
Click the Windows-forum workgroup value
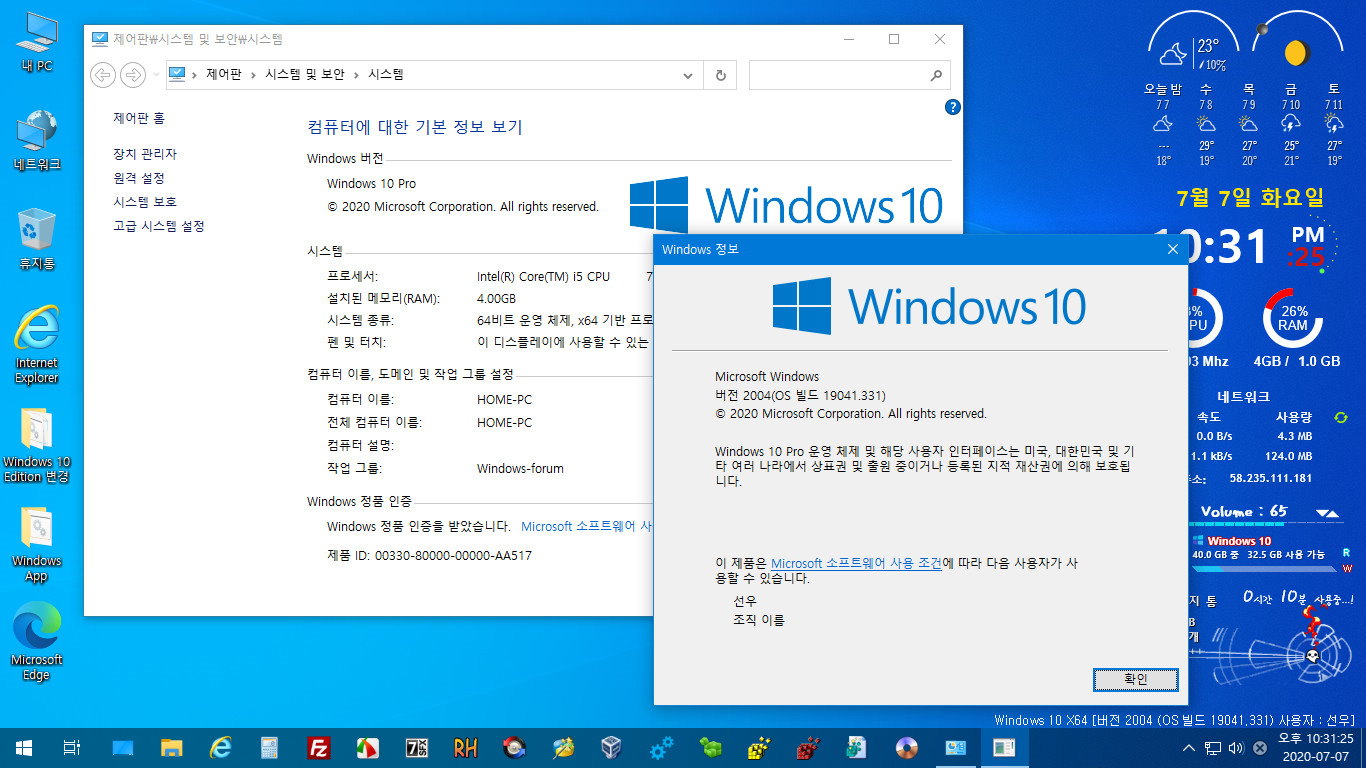tap(520, 468)
